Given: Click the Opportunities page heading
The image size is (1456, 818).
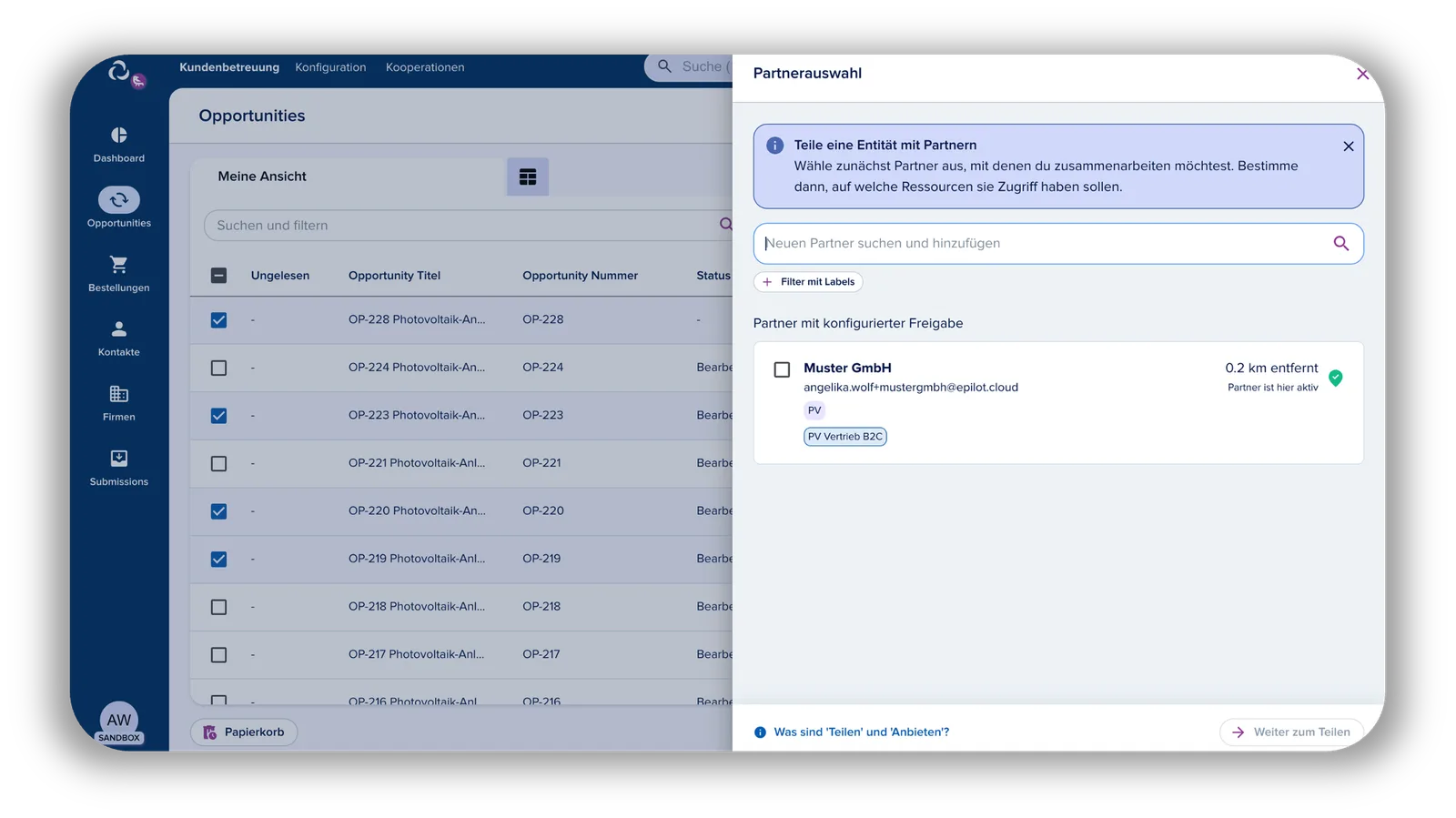Looking at the screenshot, I should (252, 116).
